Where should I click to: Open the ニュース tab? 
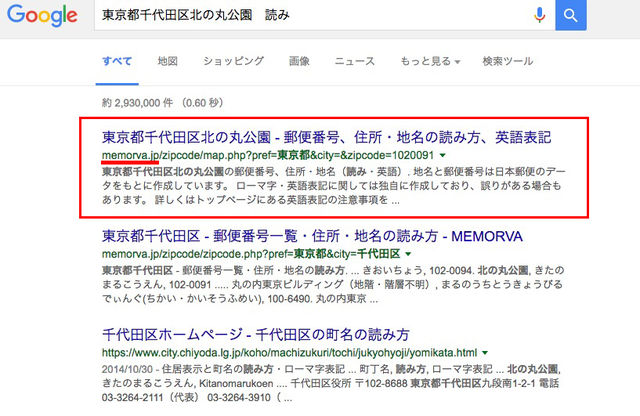coord(354,61)
